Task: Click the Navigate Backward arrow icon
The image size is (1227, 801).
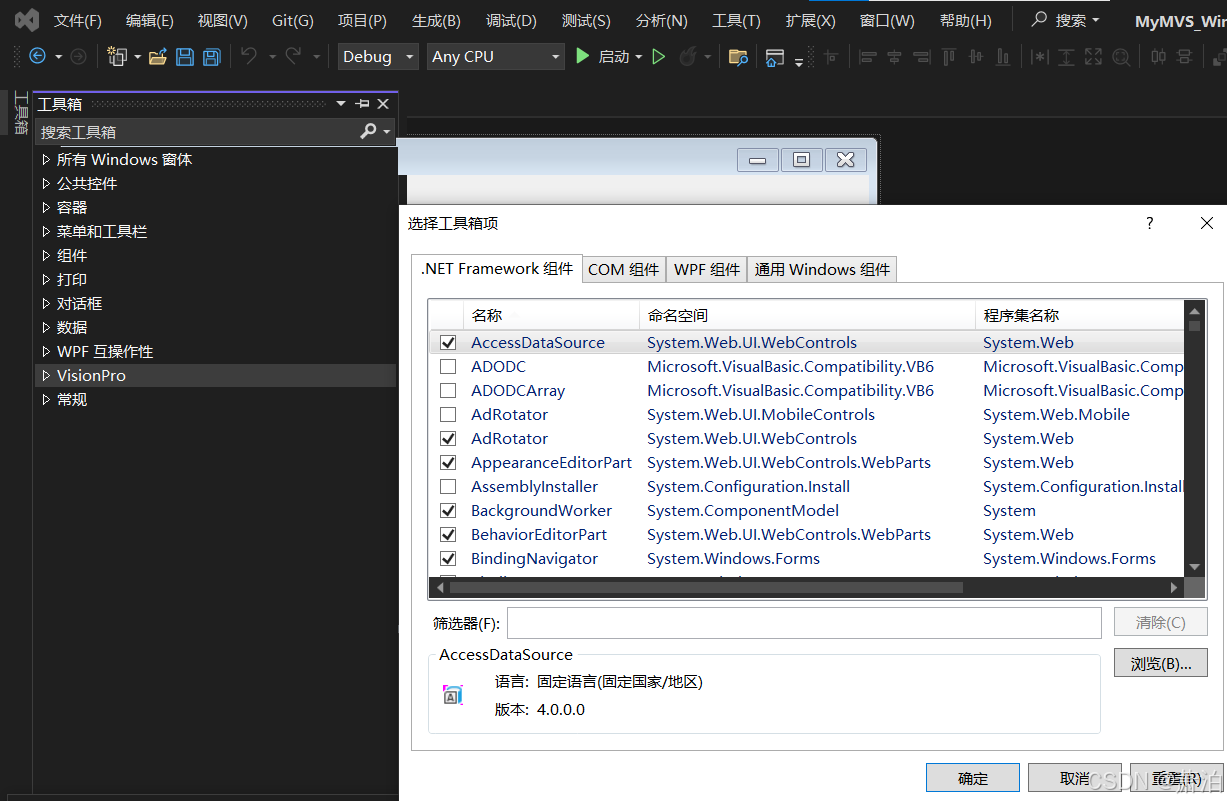Action: [38, 57]
